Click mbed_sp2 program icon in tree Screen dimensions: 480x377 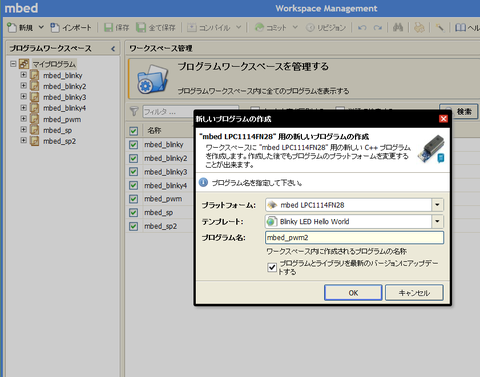(35, 141)
